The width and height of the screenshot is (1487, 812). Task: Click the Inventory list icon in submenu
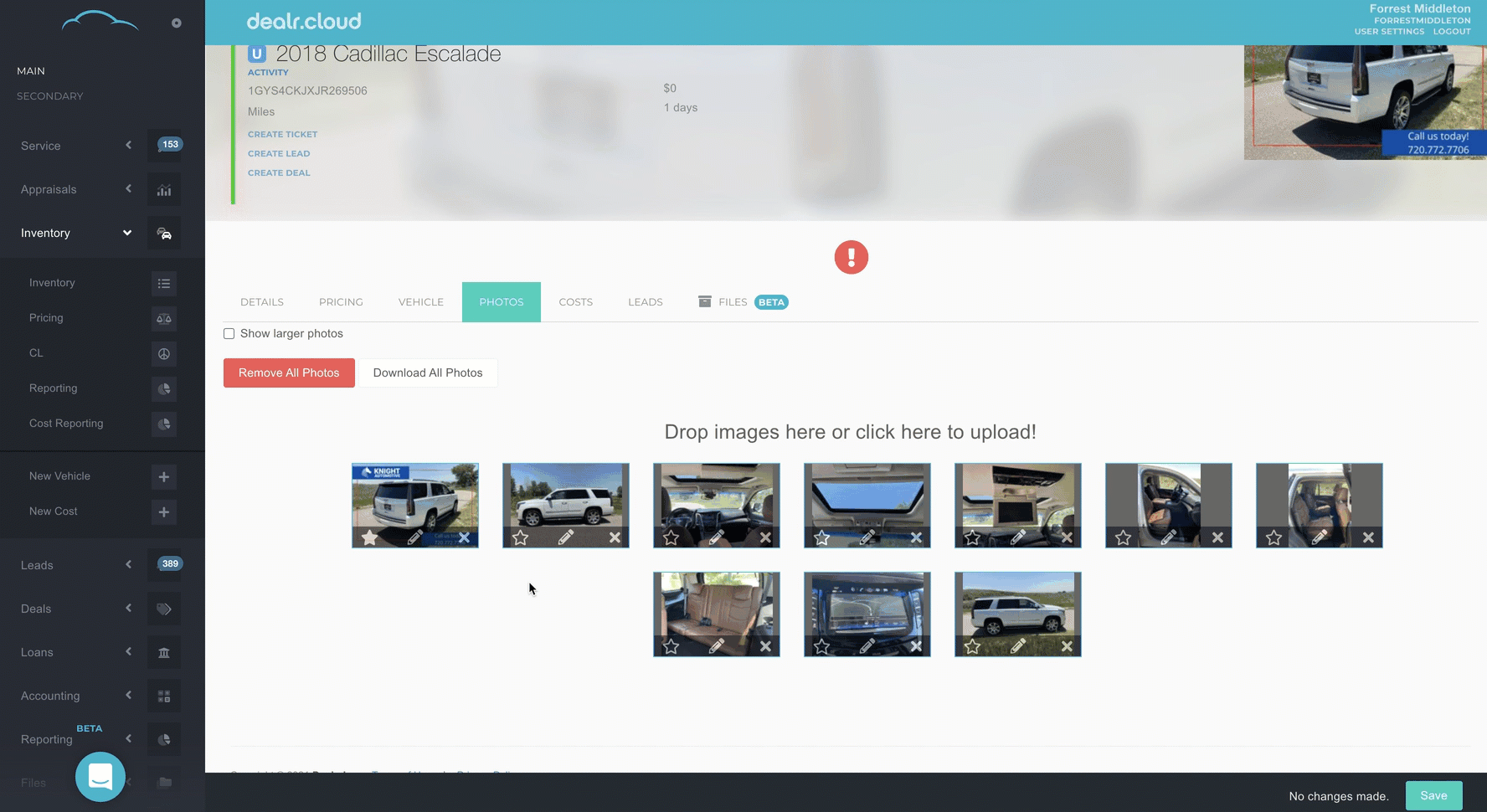tap(164, 284)
